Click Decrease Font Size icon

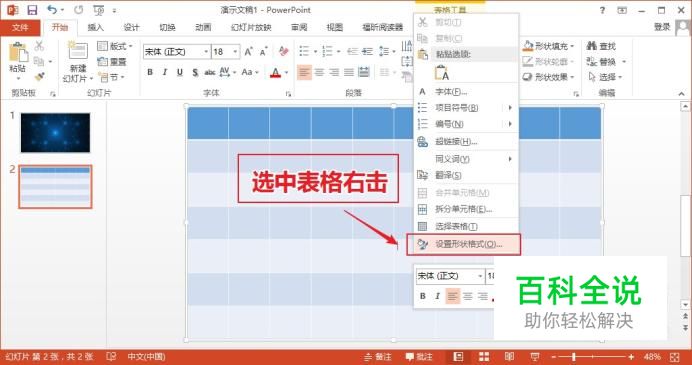[263, 52]
